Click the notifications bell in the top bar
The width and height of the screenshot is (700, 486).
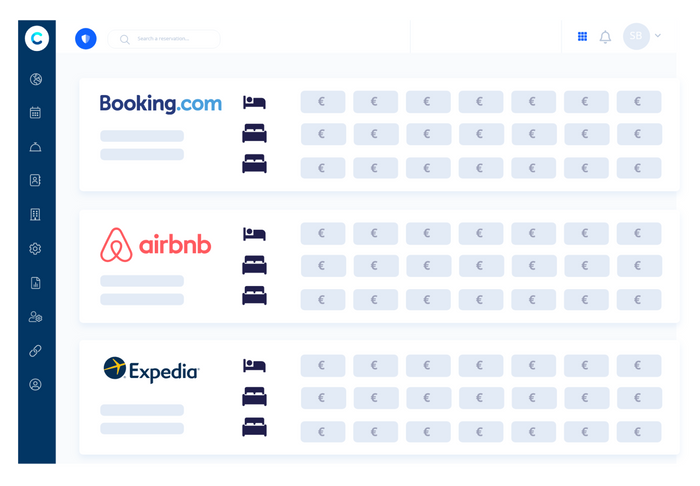point(605,38)
